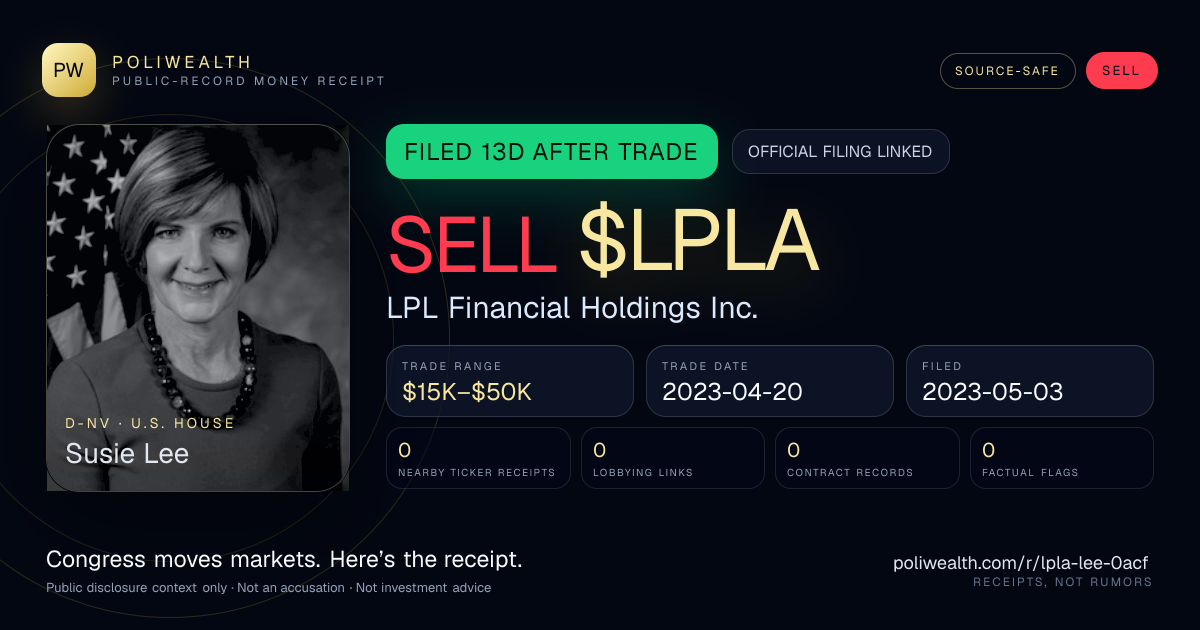
Task: Click the $LPLA ticker symbol
Action: pos(699,243)
